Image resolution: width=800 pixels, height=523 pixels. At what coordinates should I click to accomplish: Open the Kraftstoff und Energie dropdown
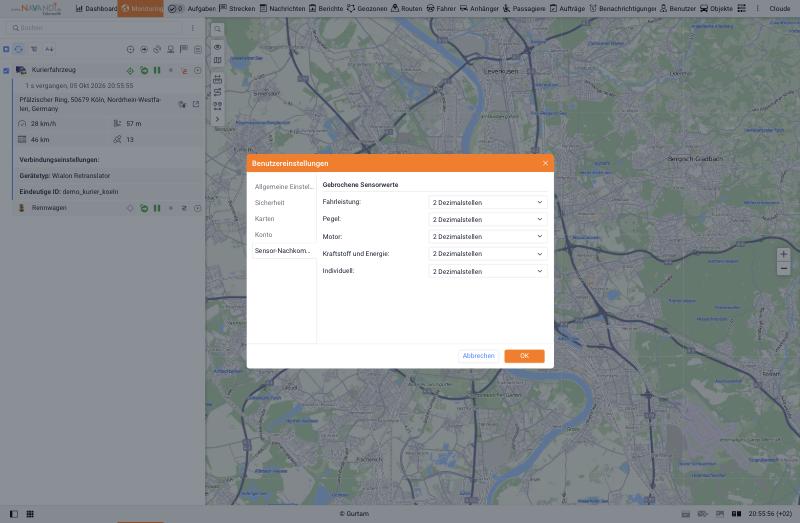coord(487,254)
